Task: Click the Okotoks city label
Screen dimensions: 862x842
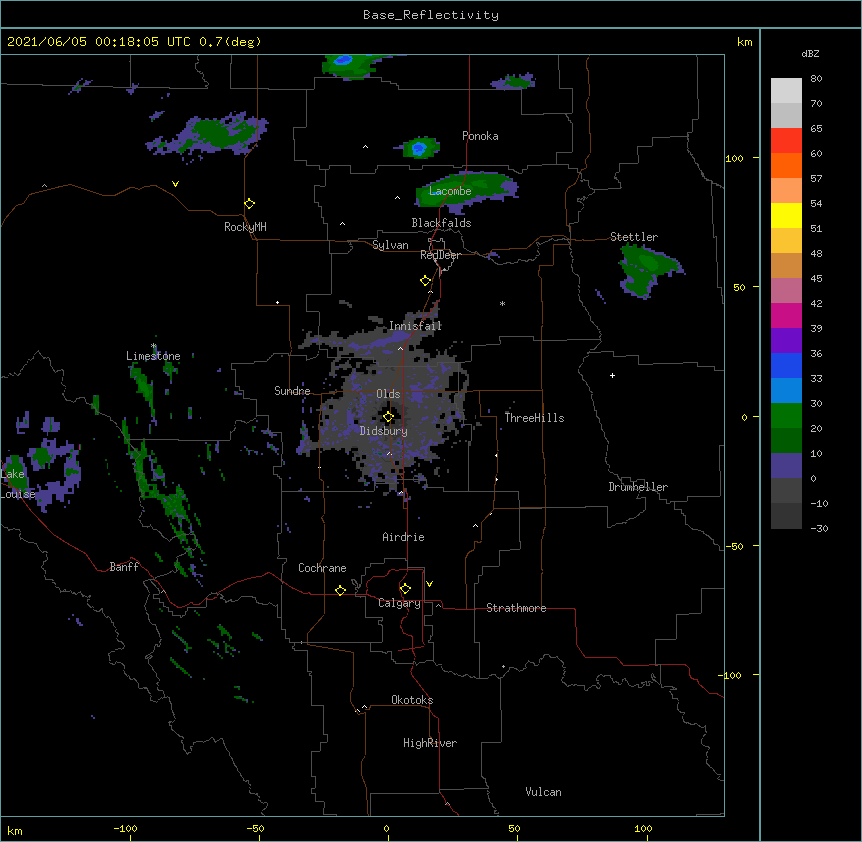Action: (412, 700)
